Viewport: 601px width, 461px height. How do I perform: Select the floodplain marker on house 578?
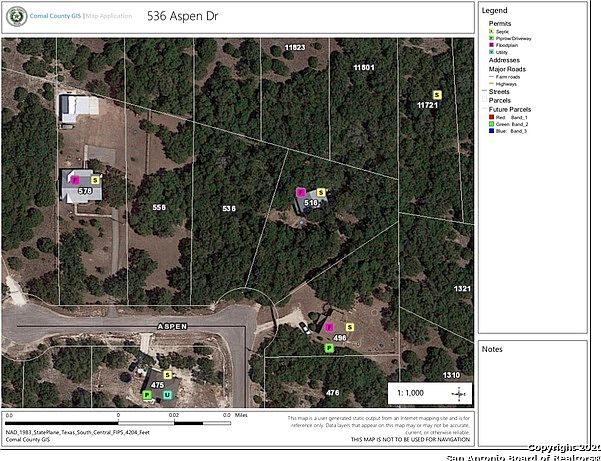click(x=75, y=180)
